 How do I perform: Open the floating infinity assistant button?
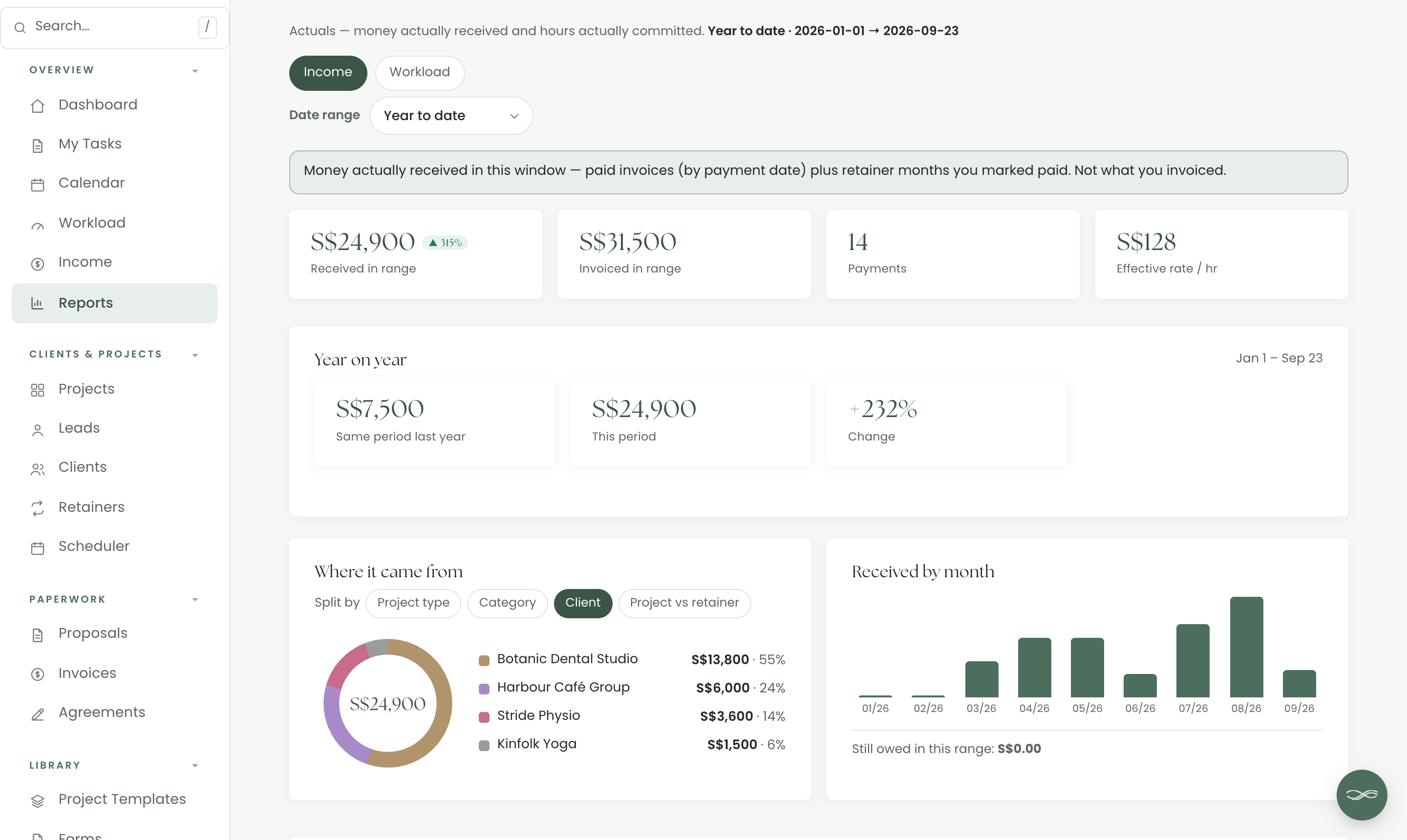coord(1361,795)
